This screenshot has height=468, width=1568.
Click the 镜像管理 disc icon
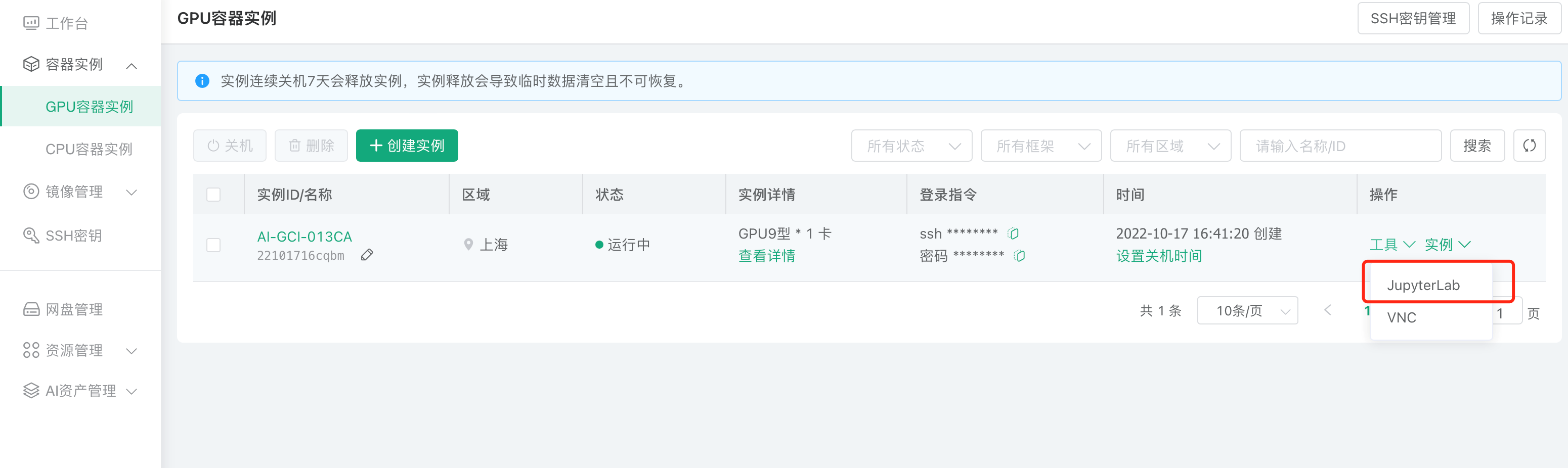pos(30,191)
